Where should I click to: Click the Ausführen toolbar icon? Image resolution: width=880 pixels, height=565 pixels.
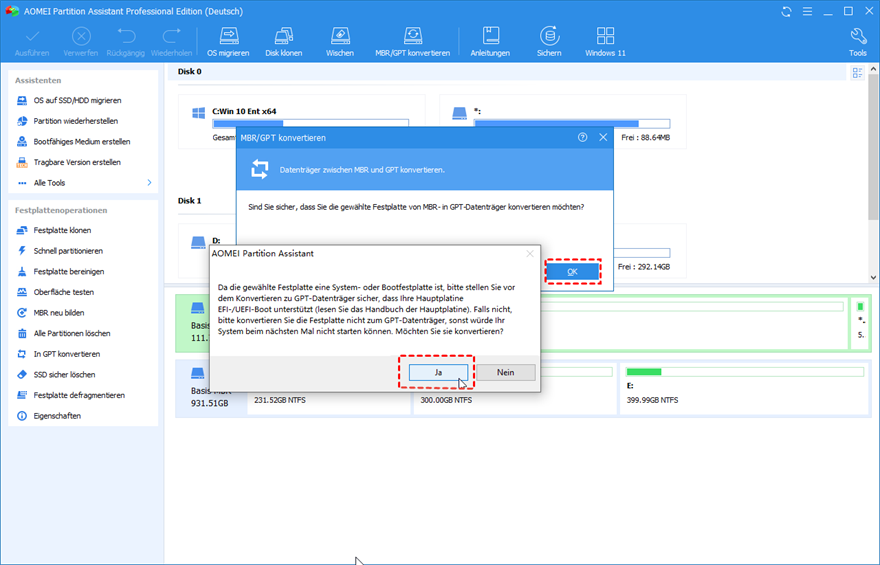pyautogui.click(x=32, y=42)
